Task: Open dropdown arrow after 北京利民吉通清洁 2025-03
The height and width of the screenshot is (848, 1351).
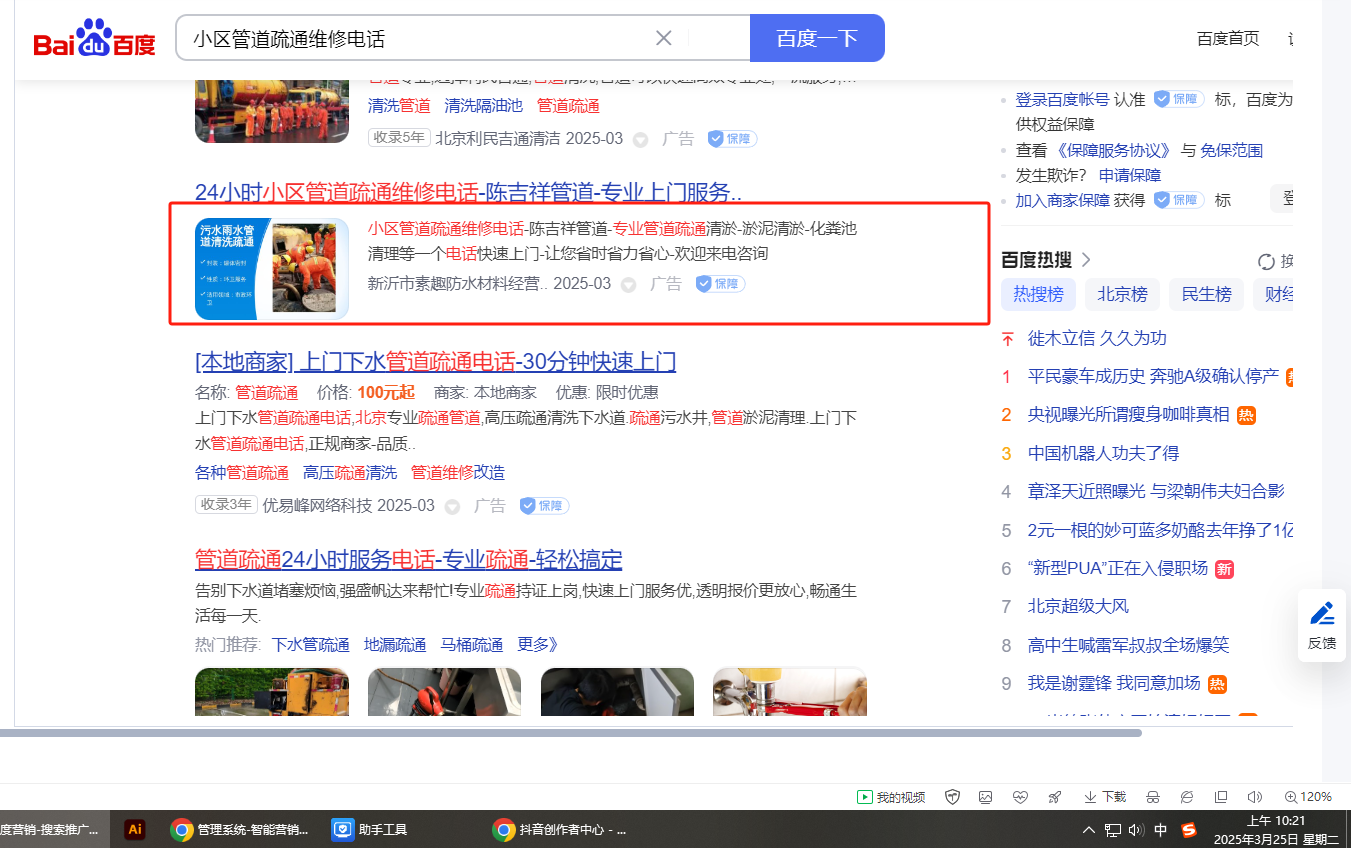Action: tap(641, 140)
